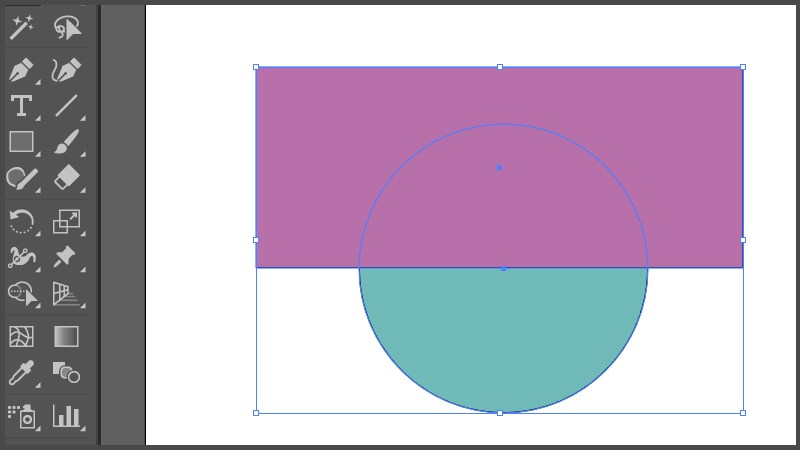Click the rectangle's center point marker
The image size is (800, 450).
point(499,167)
